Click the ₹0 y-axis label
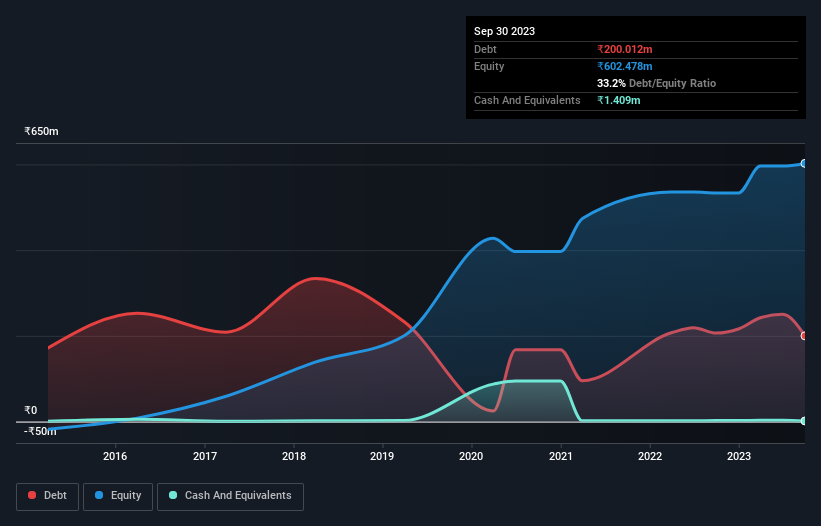821x526 pixels. tap(31, 410)
